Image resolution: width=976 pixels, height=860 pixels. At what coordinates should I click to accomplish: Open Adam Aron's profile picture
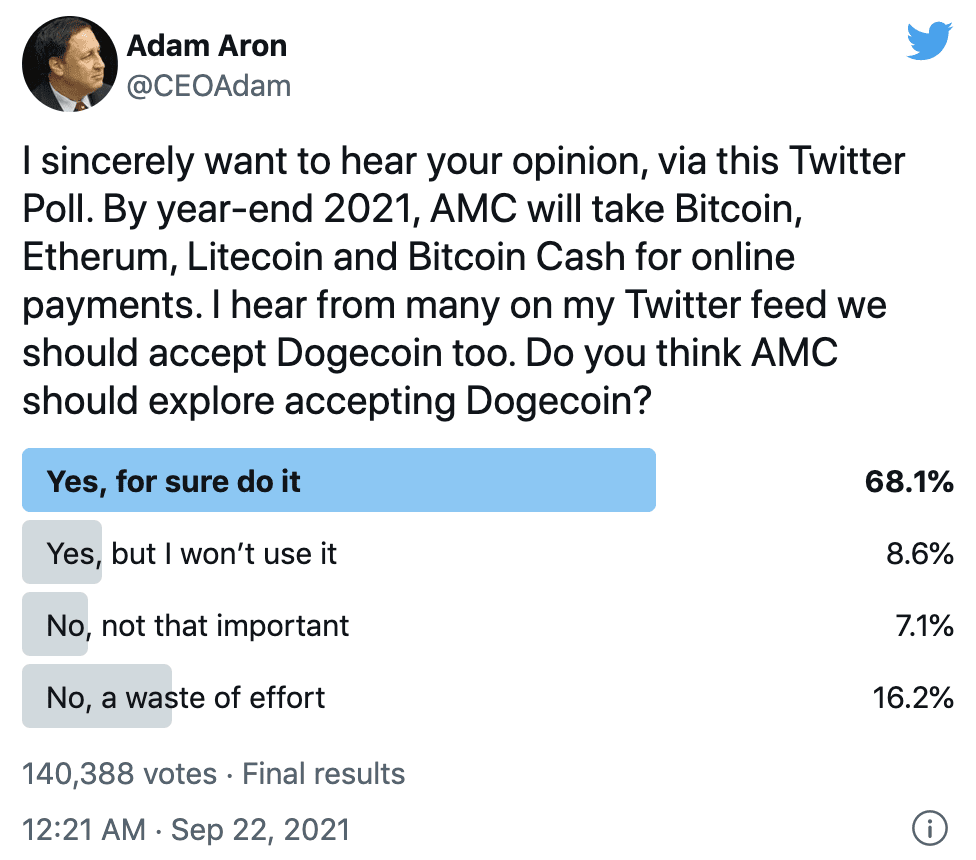point(70,64)
